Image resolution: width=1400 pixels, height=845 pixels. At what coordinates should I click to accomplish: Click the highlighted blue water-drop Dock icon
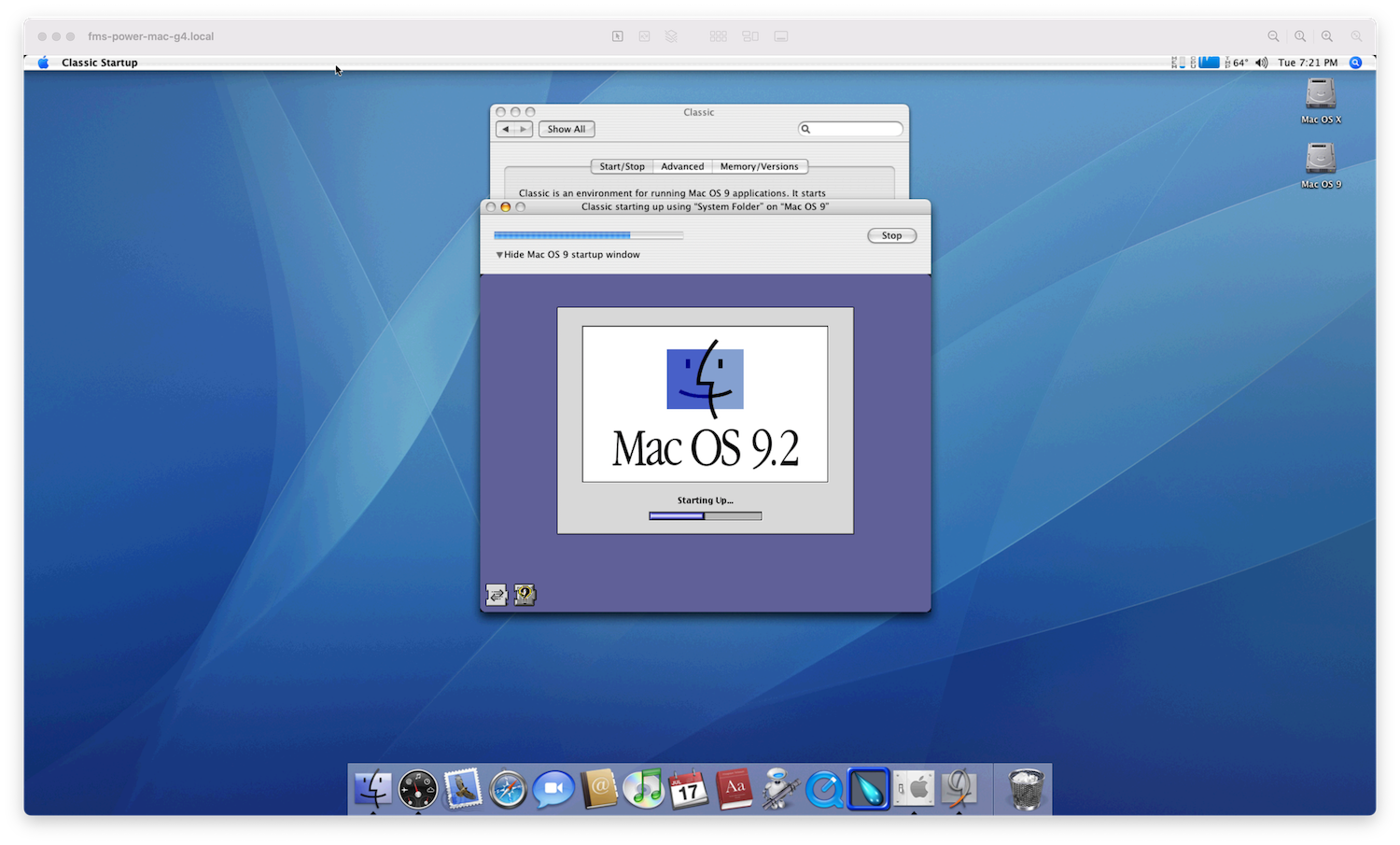click(869, 789)
